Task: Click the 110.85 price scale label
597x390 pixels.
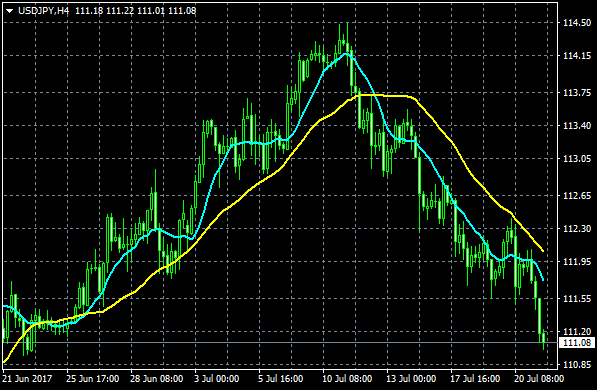Action: (577, 365)
